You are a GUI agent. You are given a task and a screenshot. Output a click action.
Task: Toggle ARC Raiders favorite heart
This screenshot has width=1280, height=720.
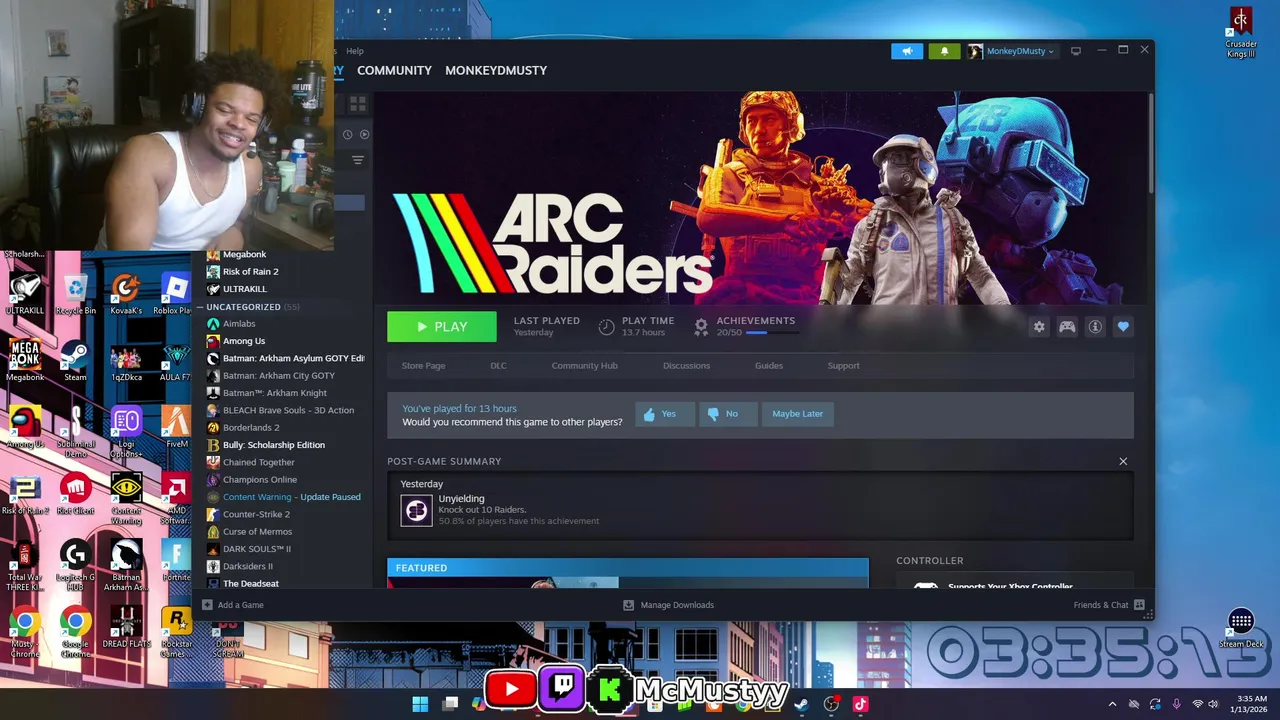[1123, 327]
